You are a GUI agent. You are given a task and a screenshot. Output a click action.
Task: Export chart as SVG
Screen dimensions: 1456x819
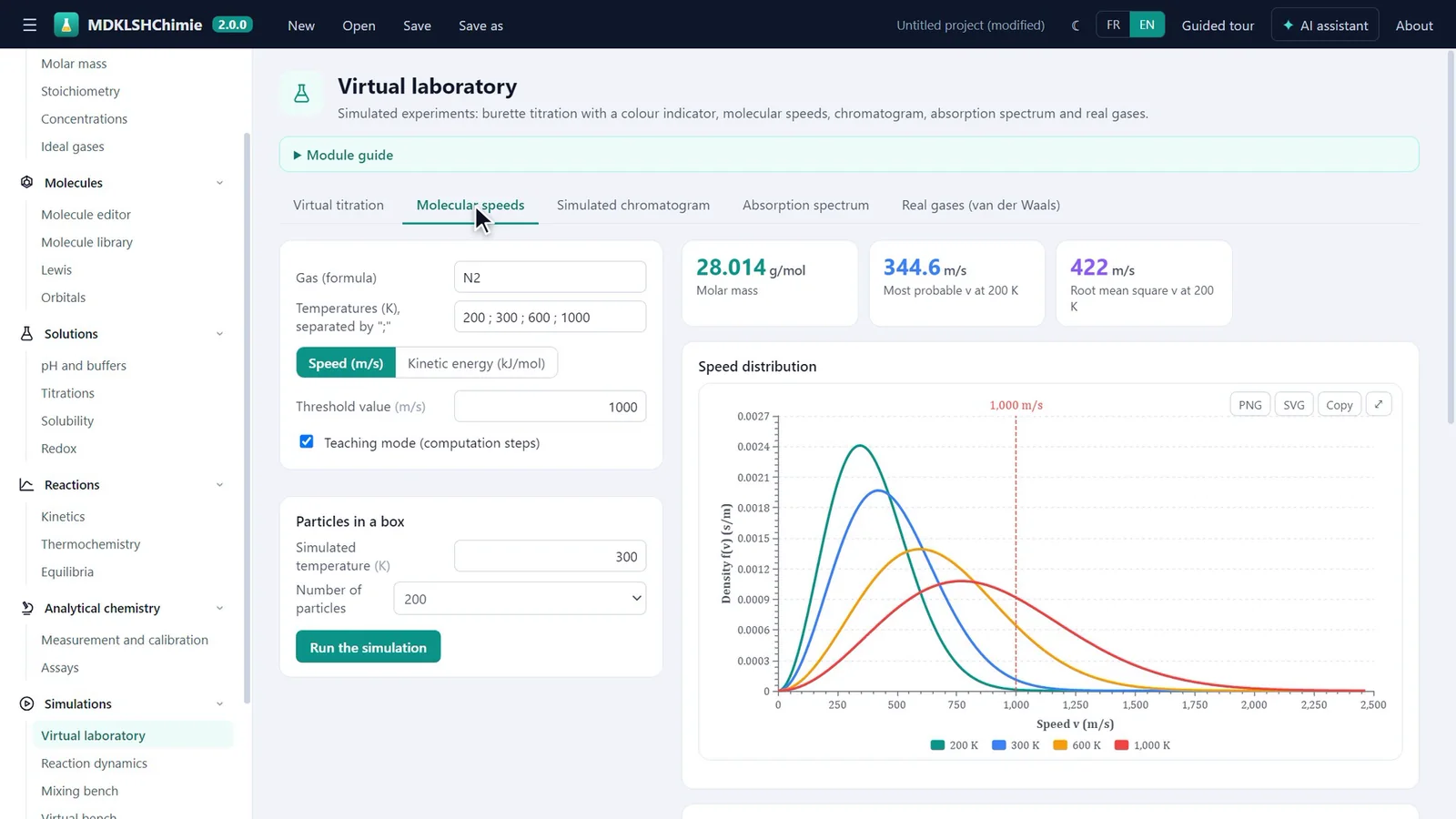coord(1293,405)
